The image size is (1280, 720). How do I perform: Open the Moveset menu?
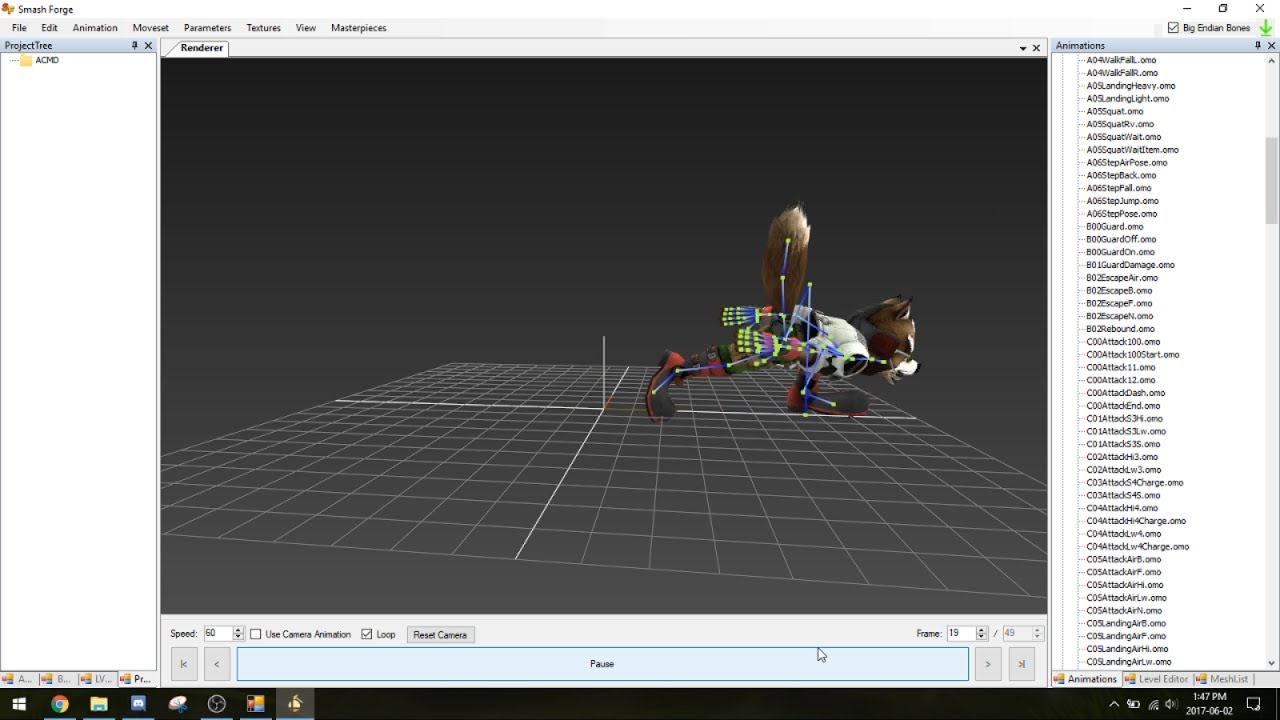tap(151, 28)
